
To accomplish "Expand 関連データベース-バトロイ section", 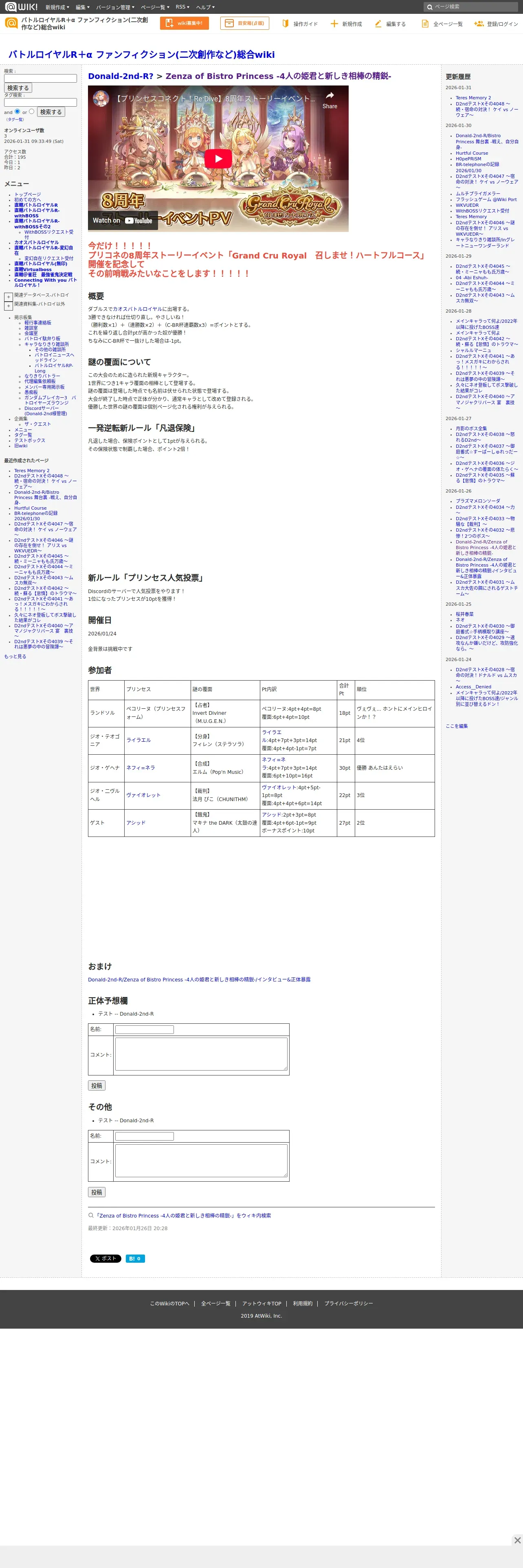I will pyautogui.click(x=9, y=297).
